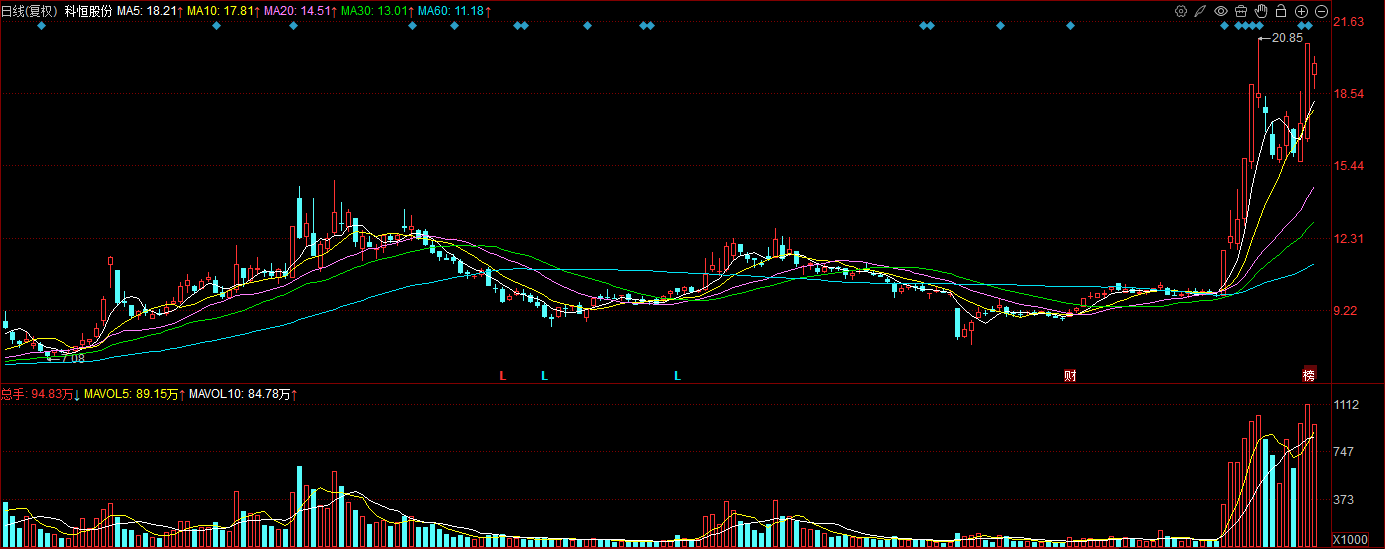
Task: Toggle the unlocked padlock icon
Action: pos(1281,11)
